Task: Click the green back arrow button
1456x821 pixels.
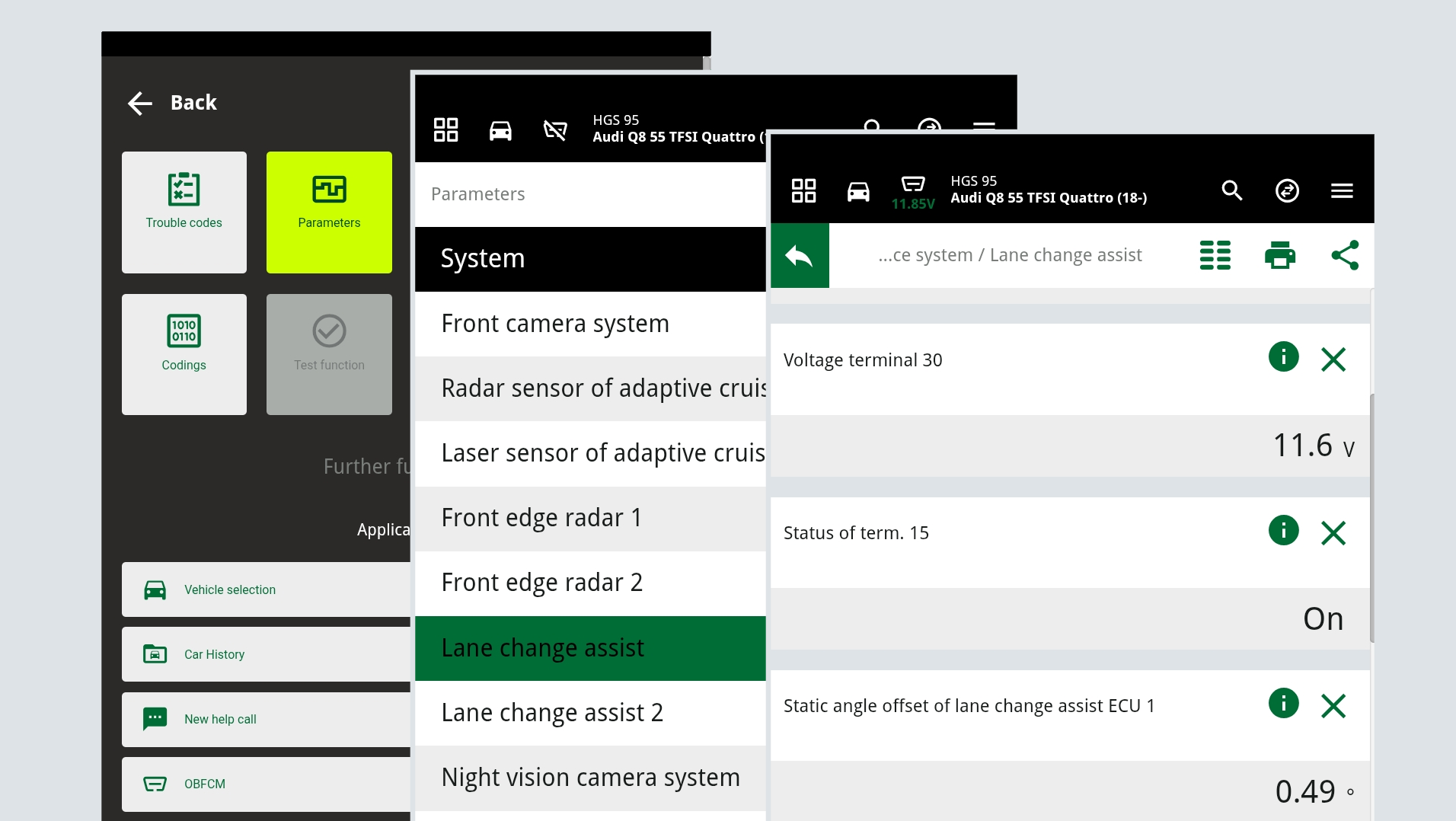Action: (x=800, y=256)
